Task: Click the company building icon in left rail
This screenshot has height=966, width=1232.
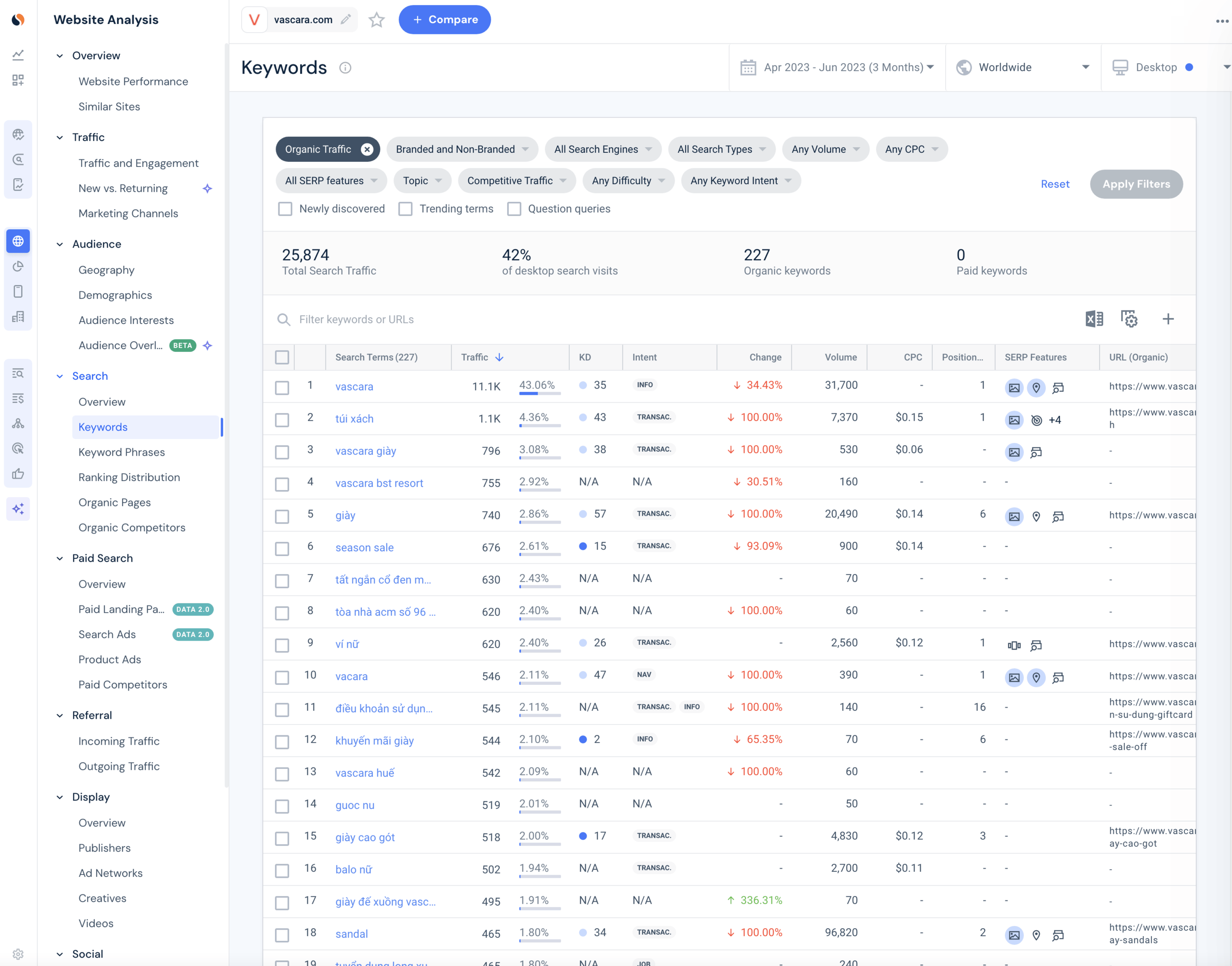Action: (x=18, y=316)
